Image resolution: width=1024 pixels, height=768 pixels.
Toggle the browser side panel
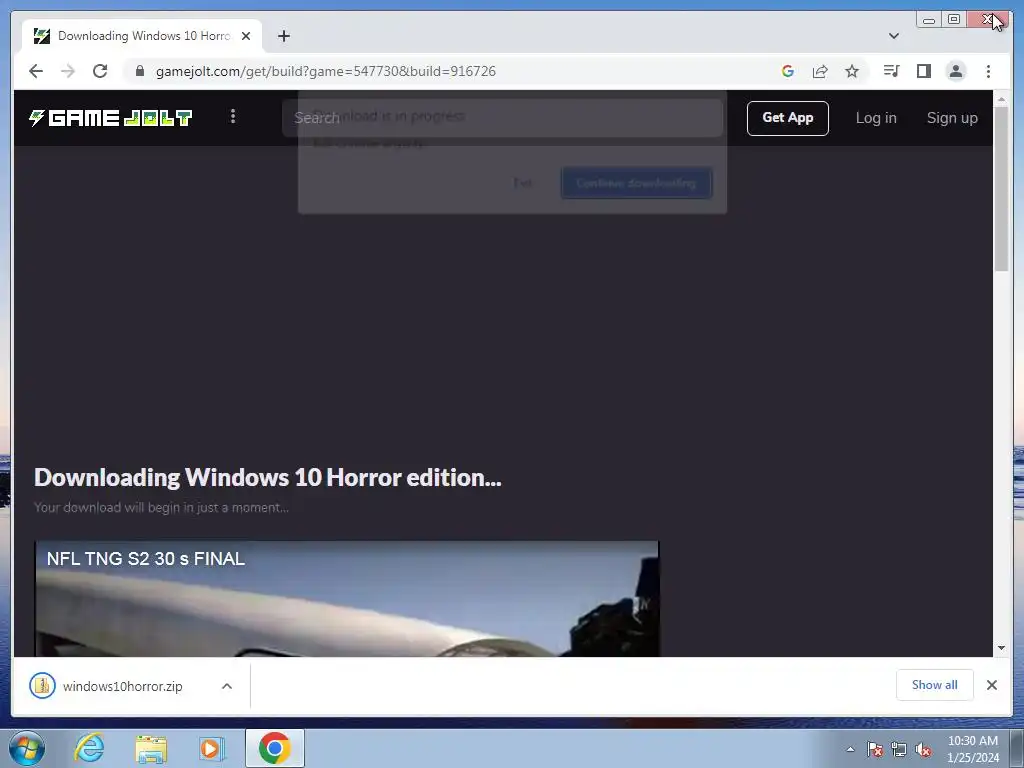point(923,71)
